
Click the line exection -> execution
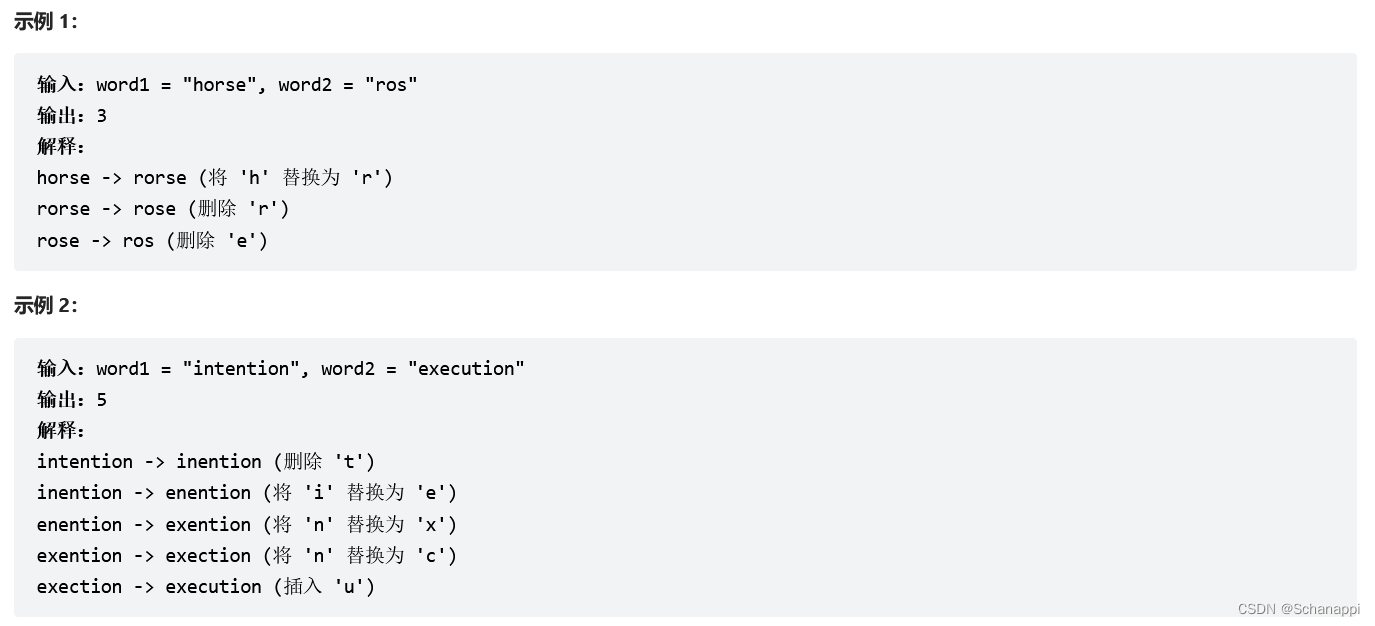click(x=206, y=587)
